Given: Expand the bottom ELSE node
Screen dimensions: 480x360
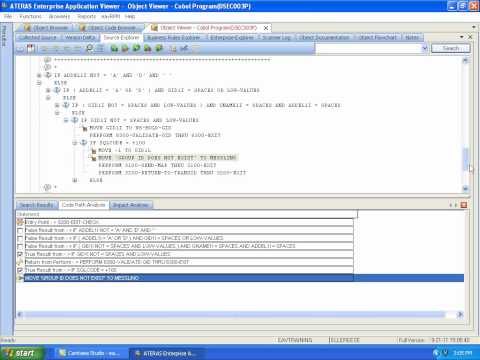Looking at the screenshot, I should coord(75,180).
